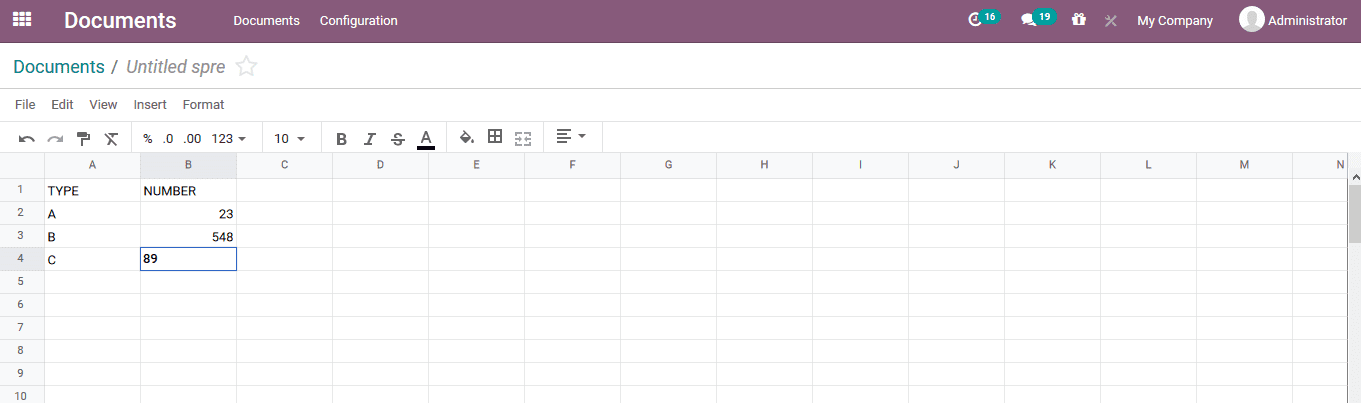
Task: Click the merge cells icon
Action: pos(523,138)
